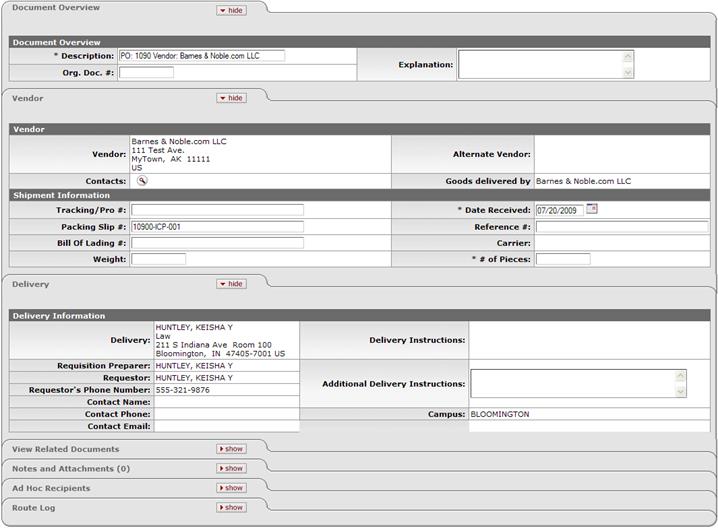Open the Date Received calendar picker
This screenshot has height=528, width=718.
[x=592, y=209]
